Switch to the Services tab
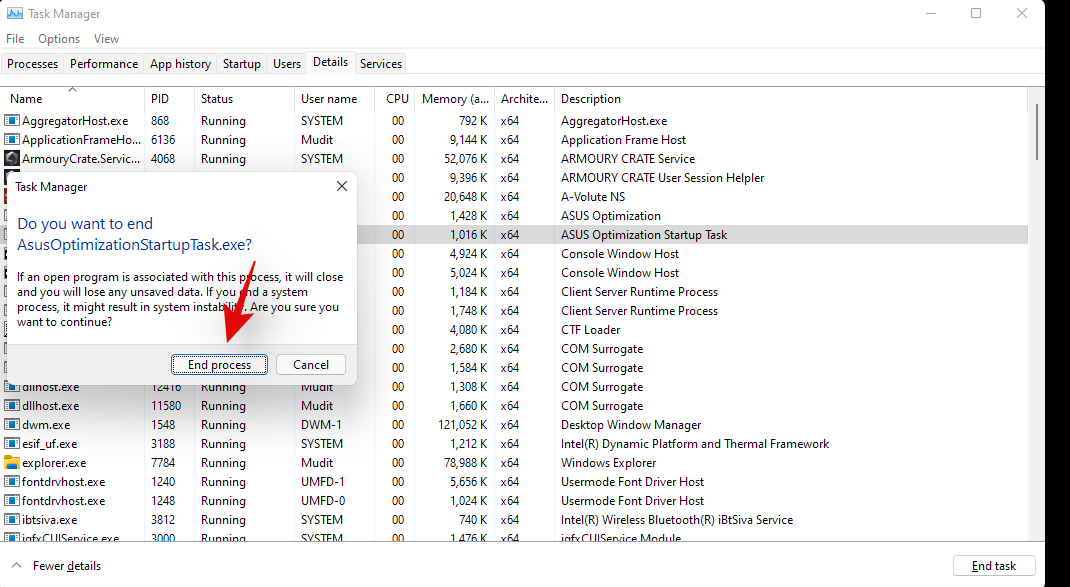 point(381,64)
